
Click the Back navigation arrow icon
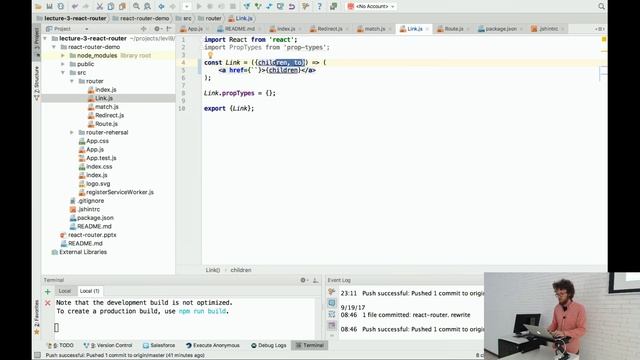[x=162, y=6]
